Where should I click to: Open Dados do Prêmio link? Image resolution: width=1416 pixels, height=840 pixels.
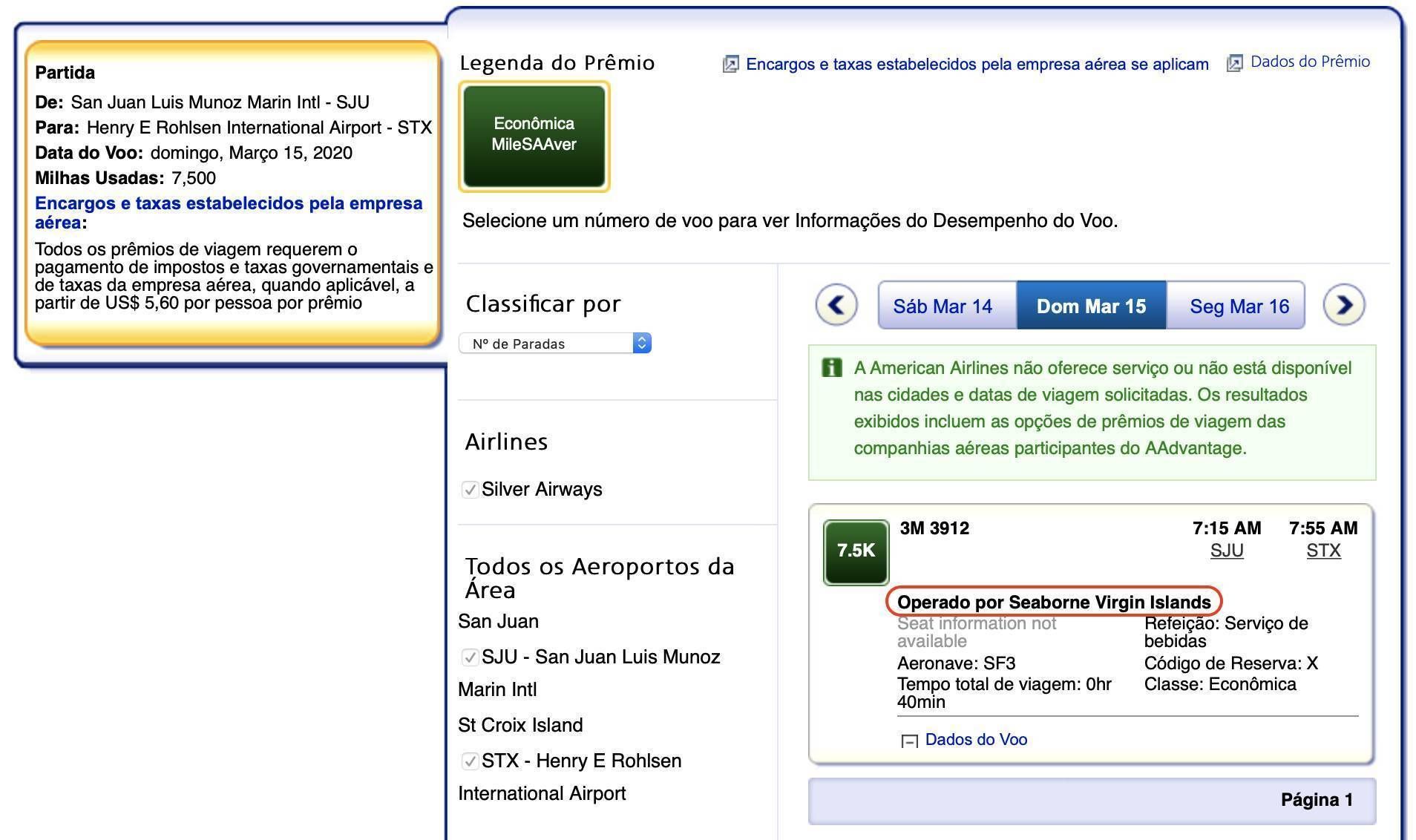(x=1310, y=62)
